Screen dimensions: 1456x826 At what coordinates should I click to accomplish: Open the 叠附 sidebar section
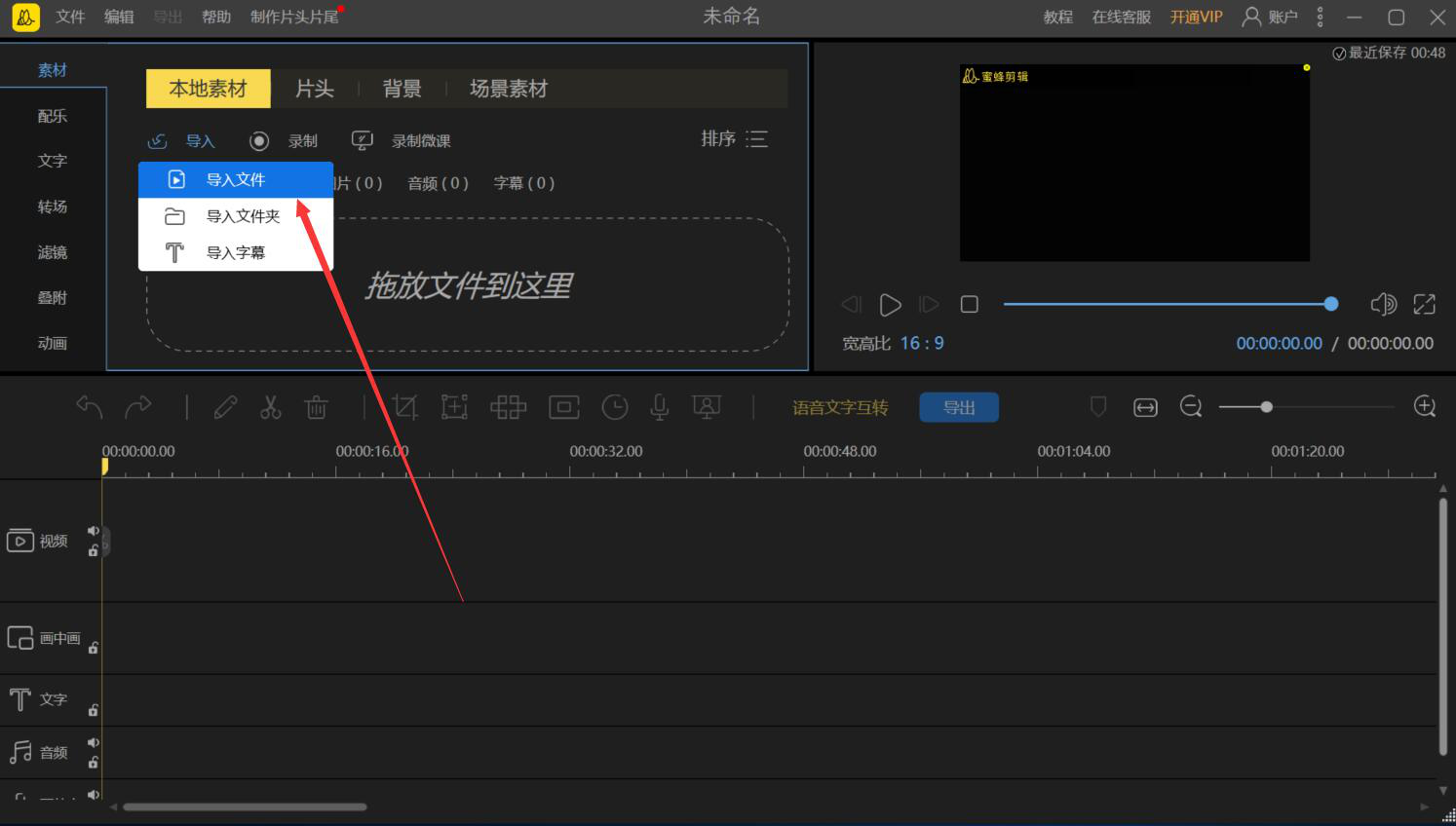(x=53, y=298)
